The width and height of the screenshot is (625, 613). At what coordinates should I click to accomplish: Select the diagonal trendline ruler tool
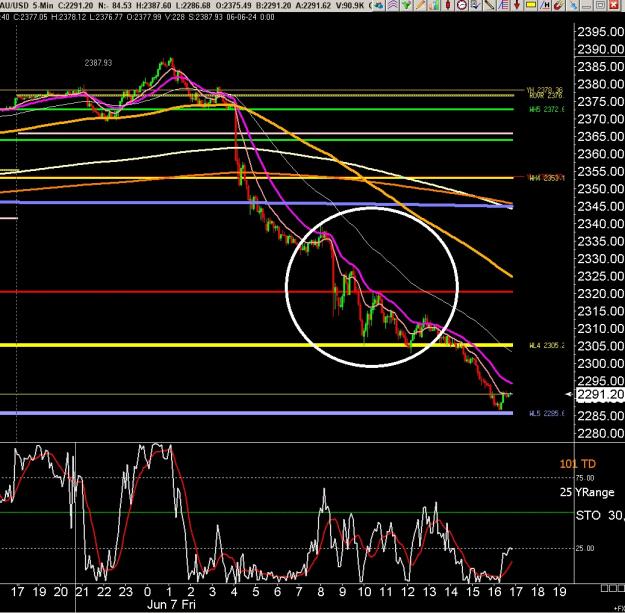489,5
